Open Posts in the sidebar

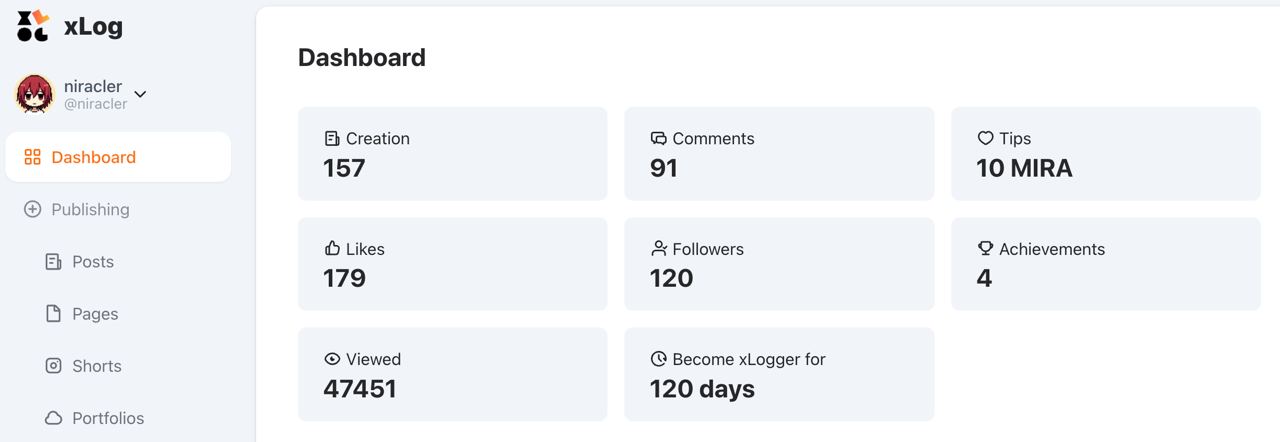click(93, 262)
